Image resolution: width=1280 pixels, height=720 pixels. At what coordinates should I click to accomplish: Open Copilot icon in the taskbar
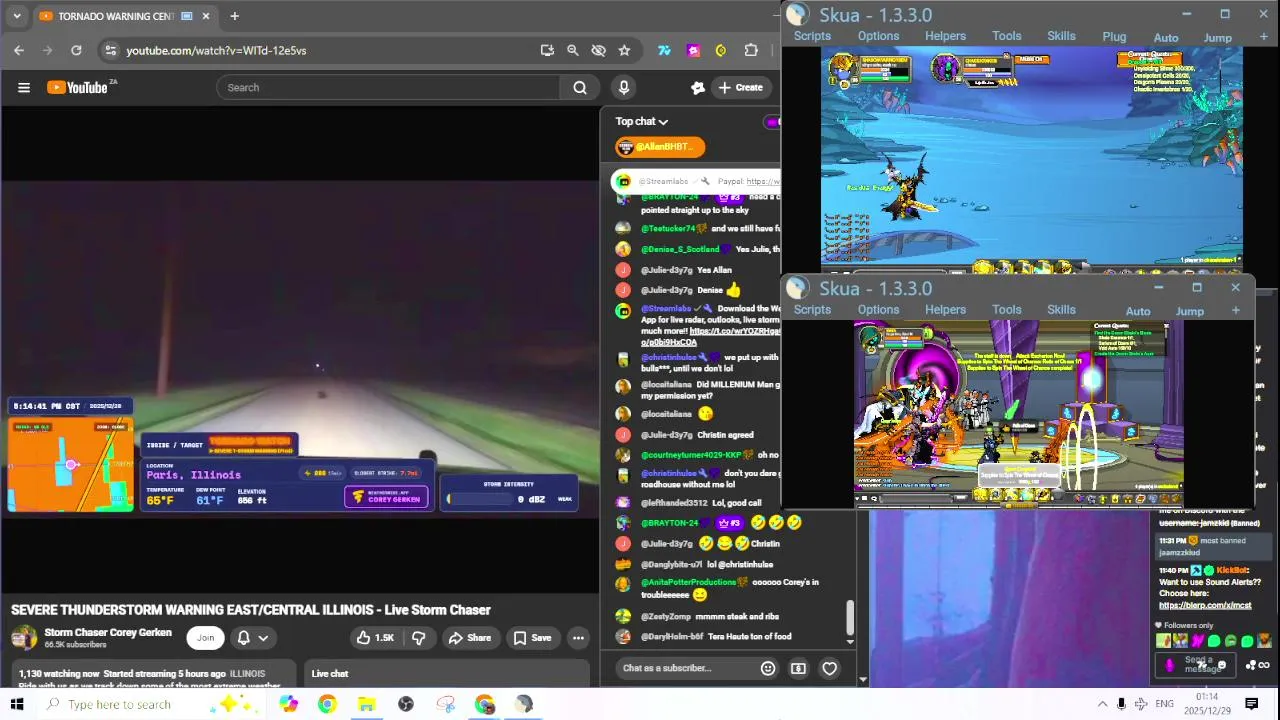(x=288, y=704)
